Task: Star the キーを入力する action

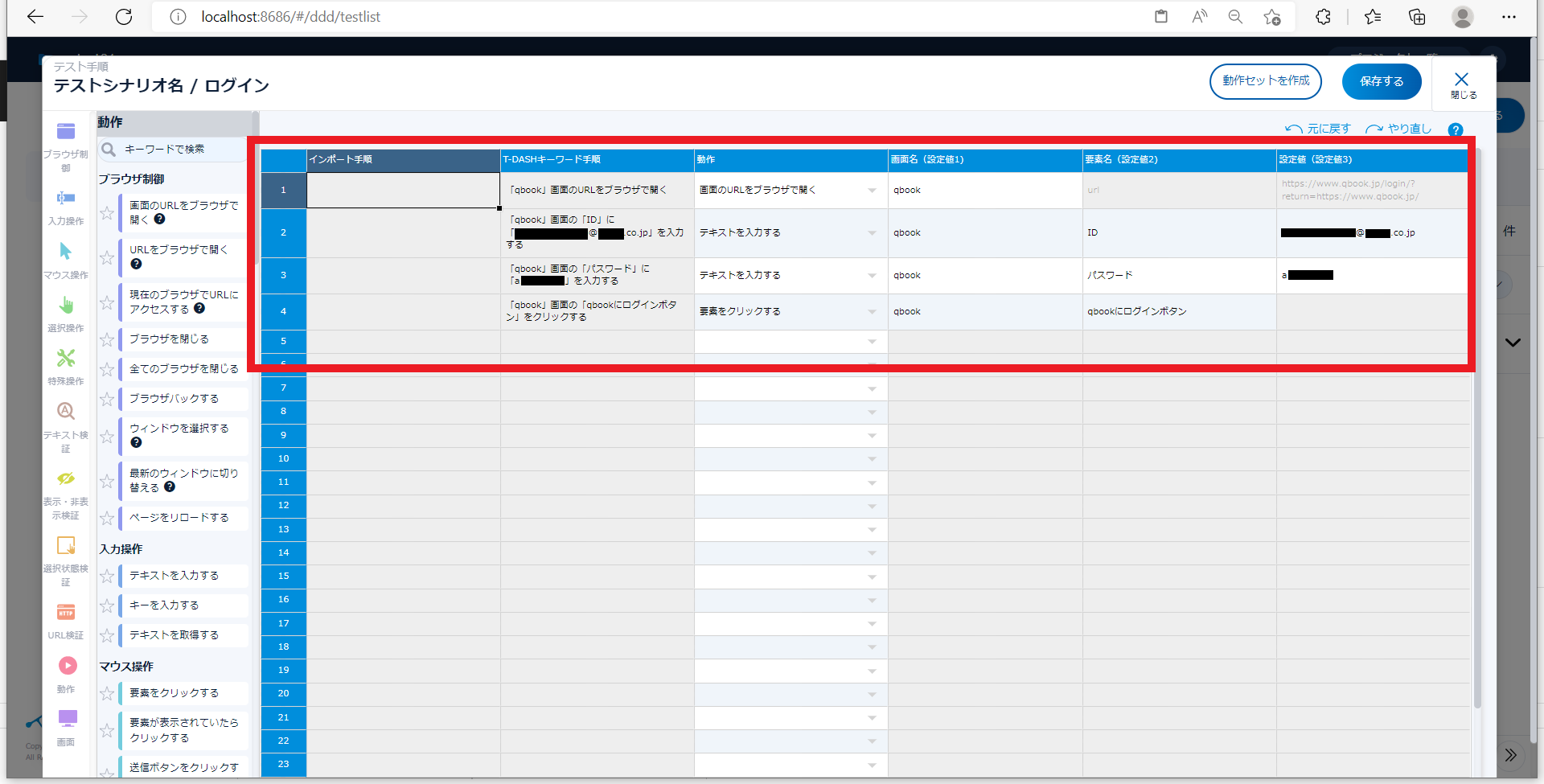Action: pos(107,606)
